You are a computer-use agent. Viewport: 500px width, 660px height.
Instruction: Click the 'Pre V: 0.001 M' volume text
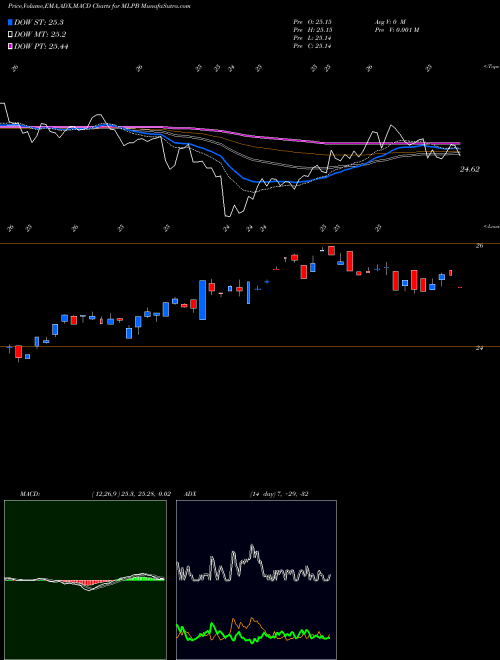(397, 30)
